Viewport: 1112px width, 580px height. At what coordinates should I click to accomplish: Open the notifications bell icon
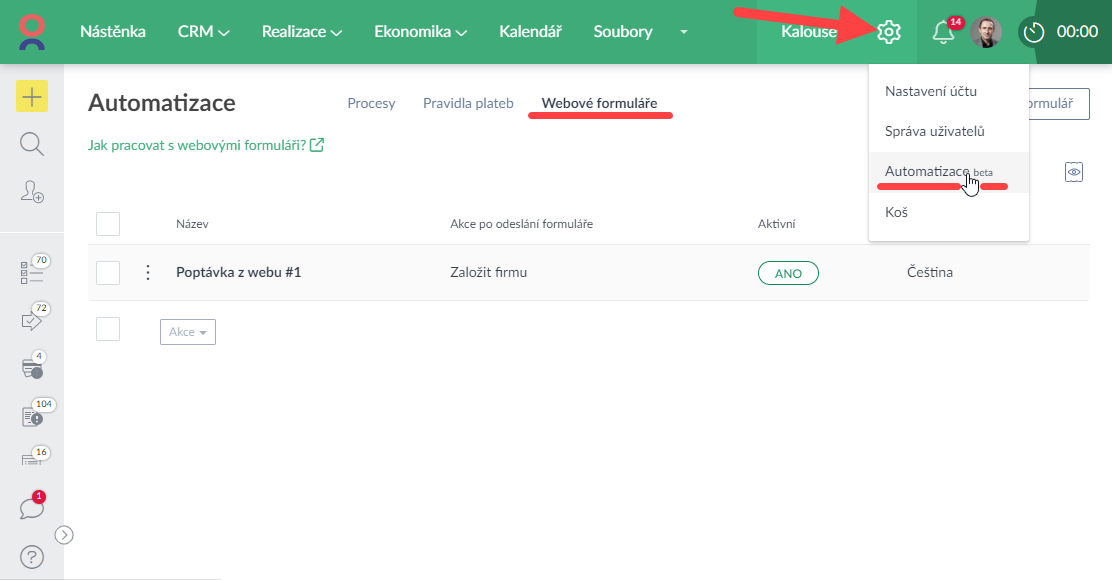[x=942, y=32]
